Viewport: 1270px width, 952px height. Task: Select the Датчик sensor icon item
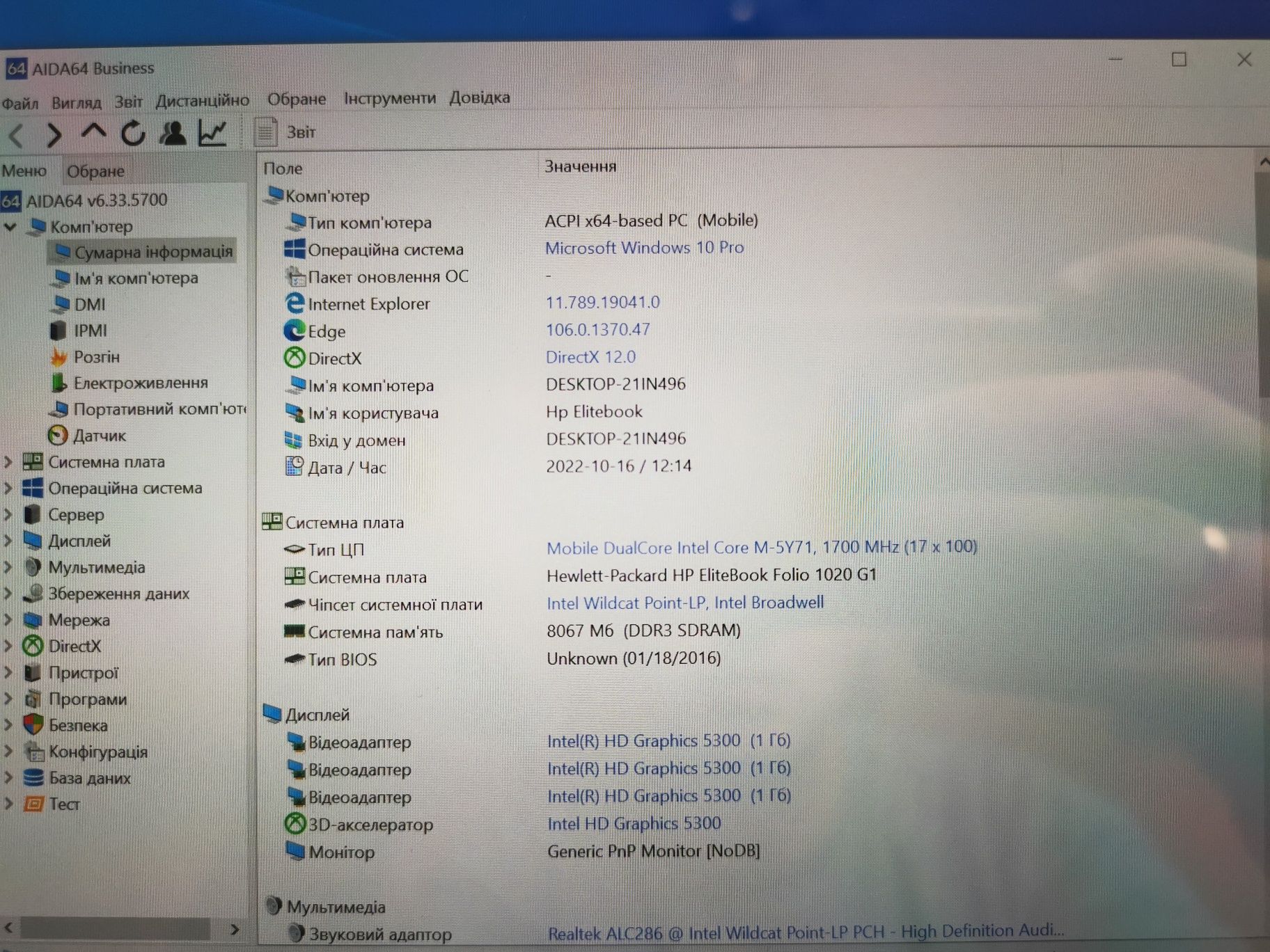click(x=58, y=436)
